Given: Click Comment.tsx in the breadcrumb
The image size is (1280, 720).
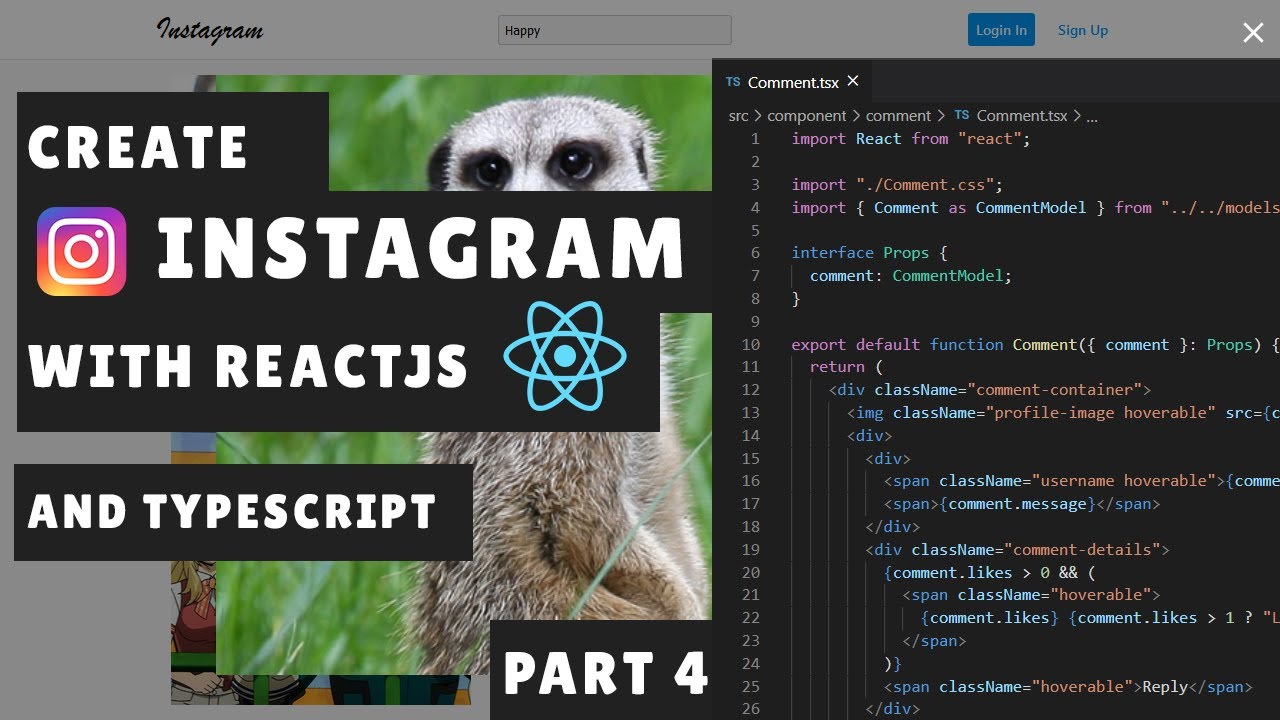Looking at the screenshot, I should click(x=1022, y=116).
